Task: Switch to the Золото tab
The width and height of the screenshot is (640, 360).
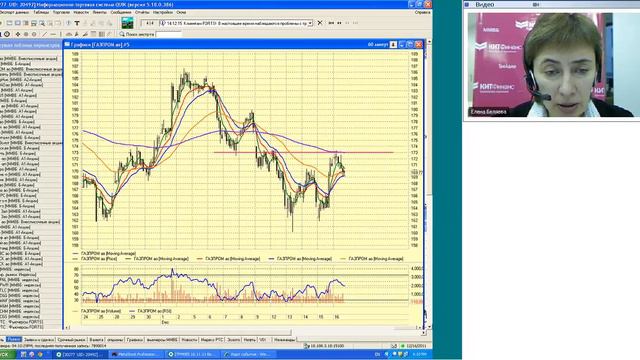Action: pyautogui.click(x=233, y=340)
